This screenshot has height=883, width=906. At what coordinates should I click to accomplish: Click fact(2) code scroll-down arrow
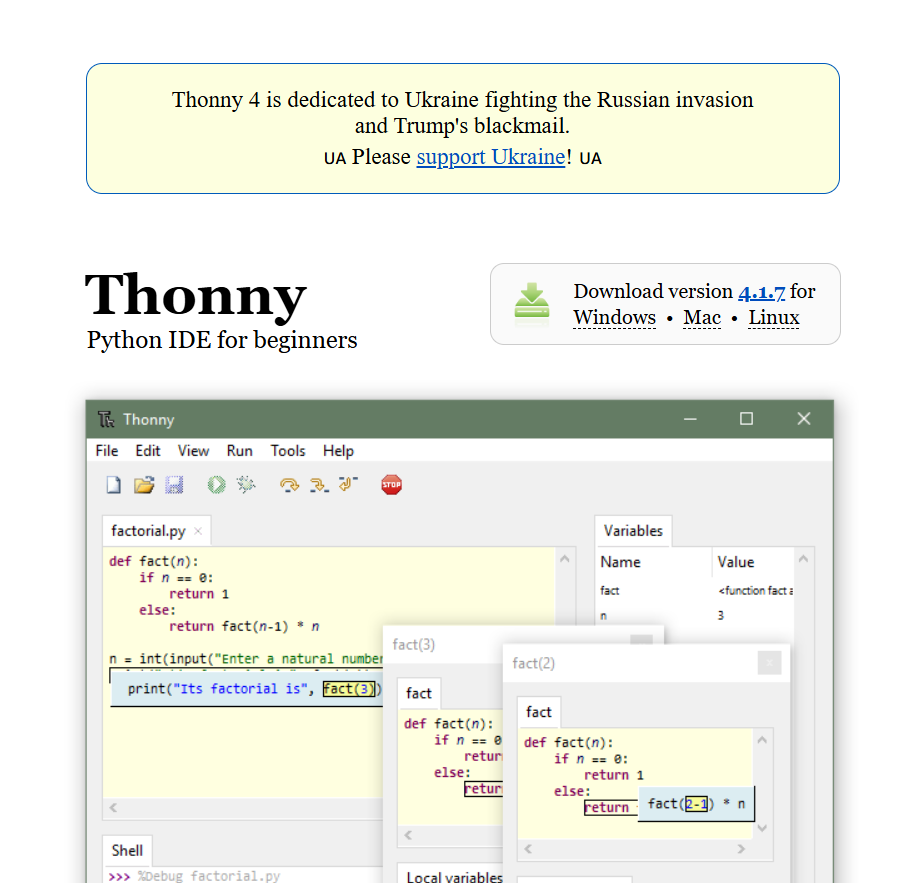[x=762, y=828]
